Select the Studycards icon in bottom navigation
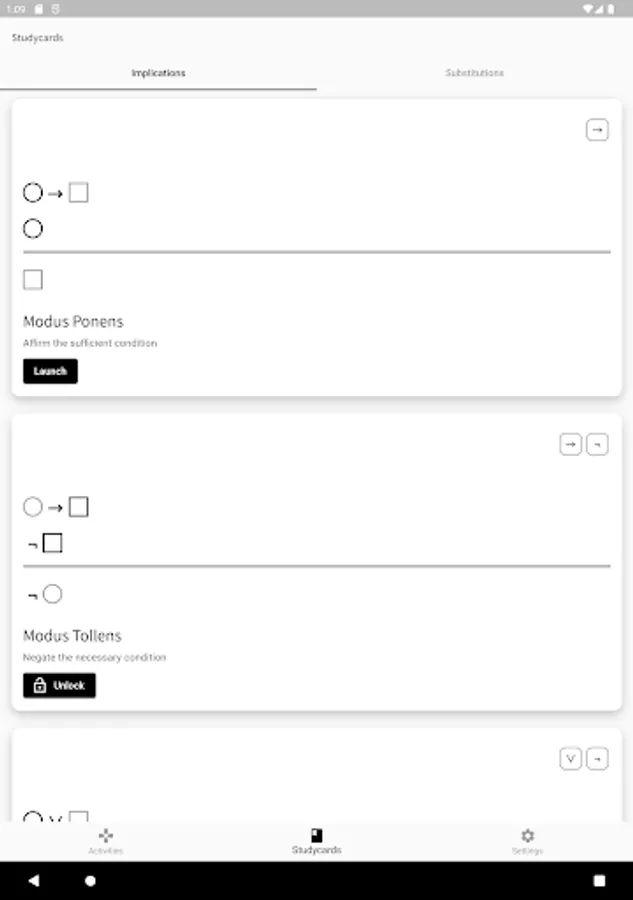The height and width of the screenshot is (900, 633). click(316, 841)
